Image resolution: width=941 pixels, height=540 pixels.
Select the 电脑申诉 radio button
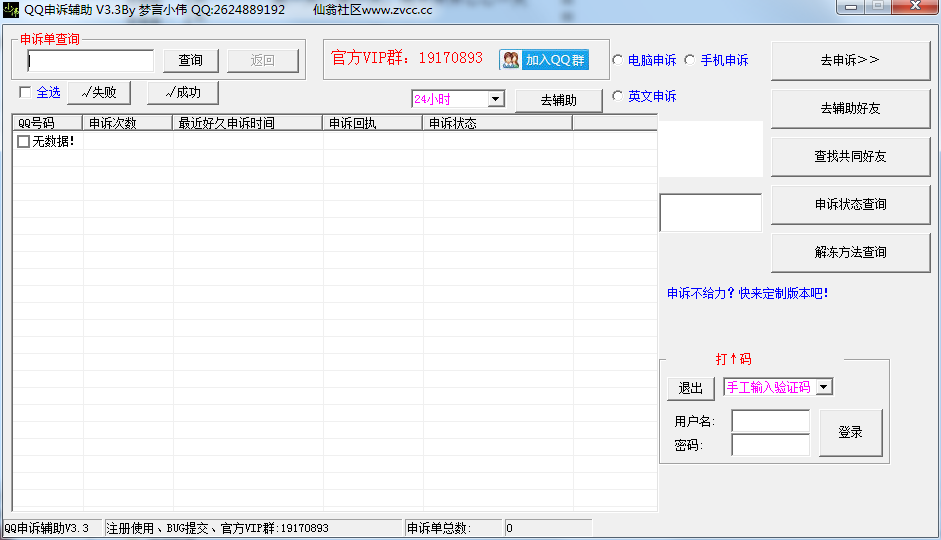[618, 60]
